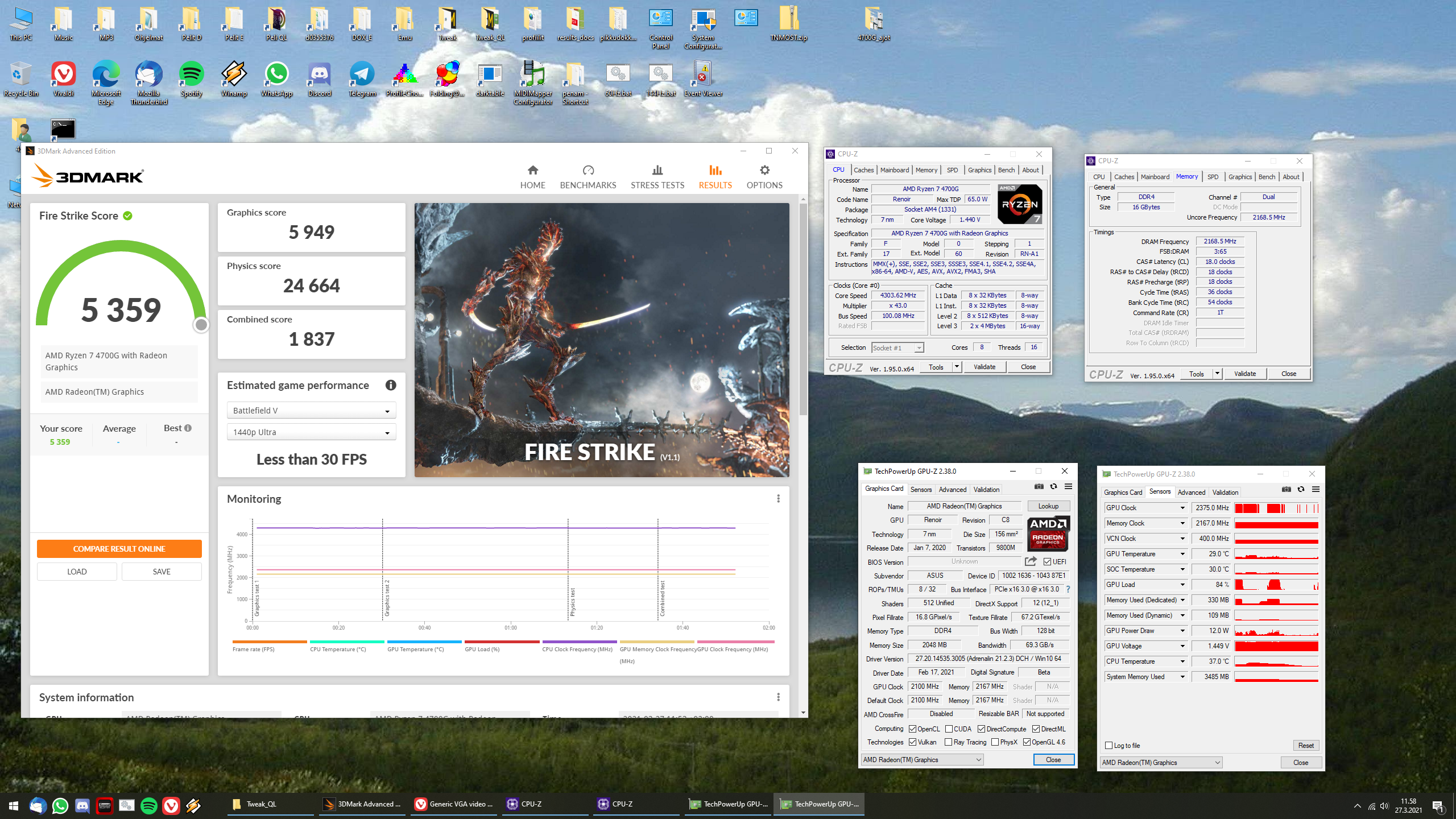The height and width of the screenshot is (819, 1456).
Task: Share the BIOS version in GPU-Z
Action: click(x=1031, y=561)
